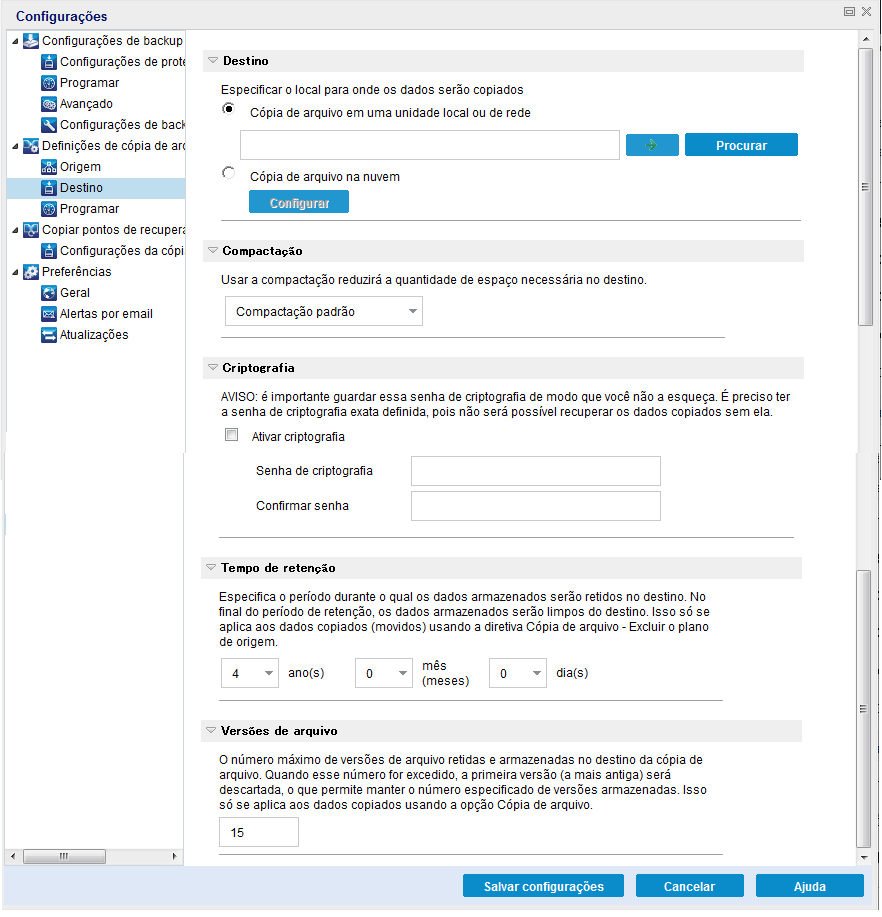
Task: Click the Copiar pontos de recuperação icon
Action: click(30, 230)
